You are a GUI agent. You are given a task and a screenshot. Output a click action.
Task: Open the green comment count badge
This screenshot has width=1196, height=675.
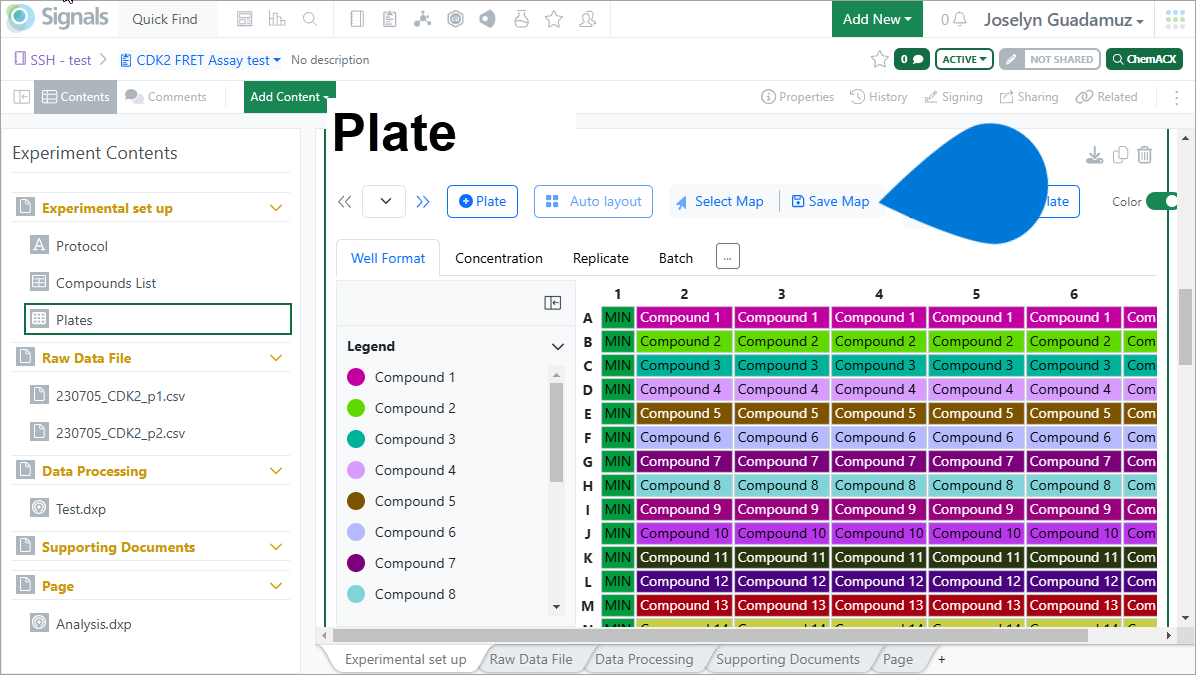(911, 59)
